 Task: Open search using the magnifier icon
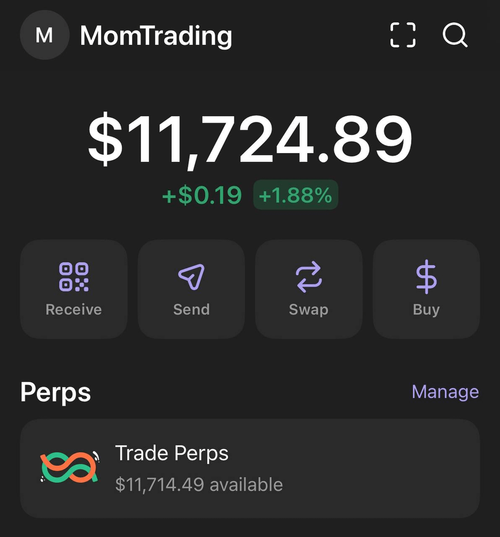coord(455,35)
